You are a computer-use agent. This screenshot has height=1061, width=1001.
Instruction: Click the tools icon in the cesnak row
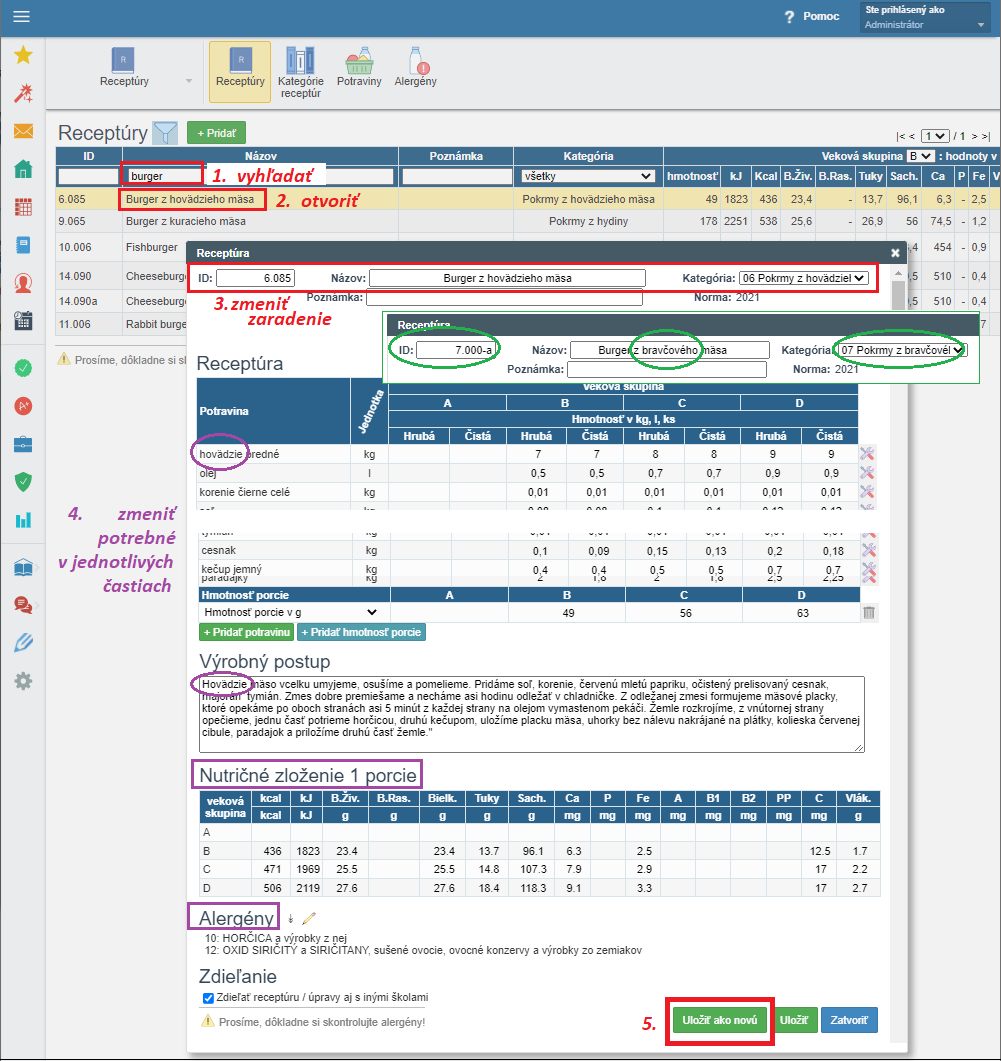[868, 550]
